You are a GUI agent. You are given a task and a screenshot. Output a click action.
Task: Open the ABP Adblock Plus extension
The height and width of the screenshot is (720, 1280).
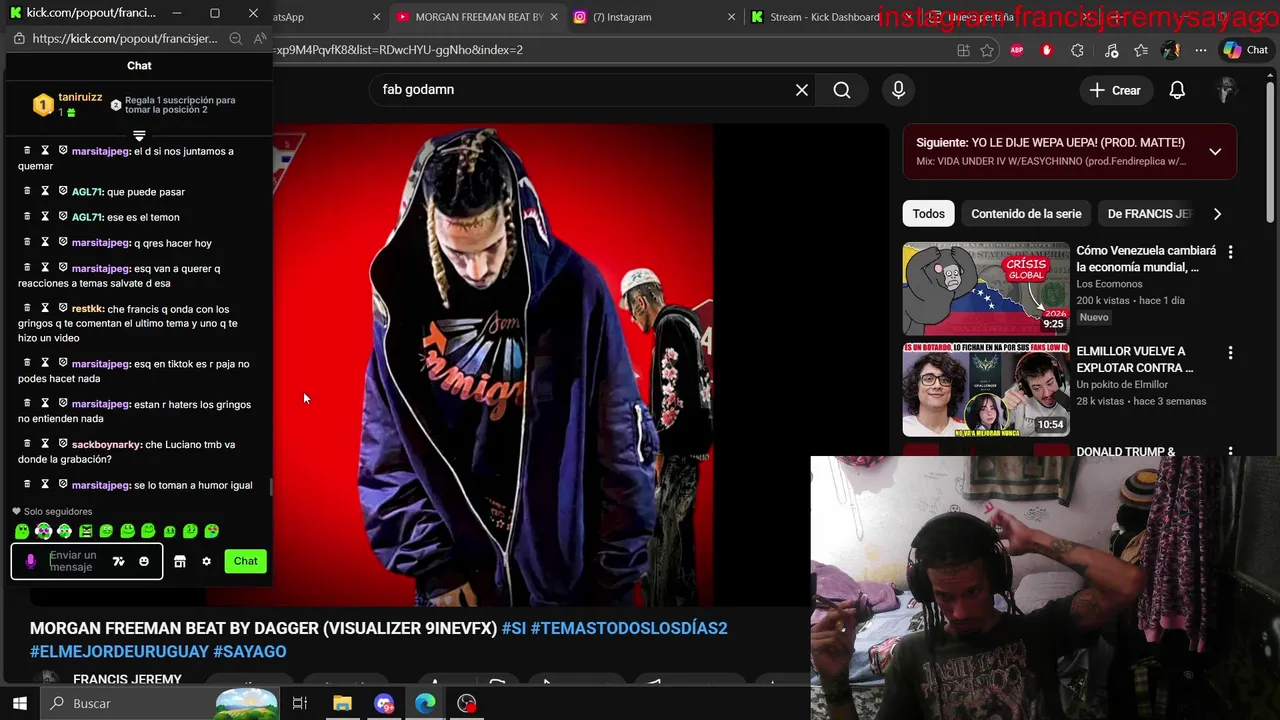point(1017,50)
